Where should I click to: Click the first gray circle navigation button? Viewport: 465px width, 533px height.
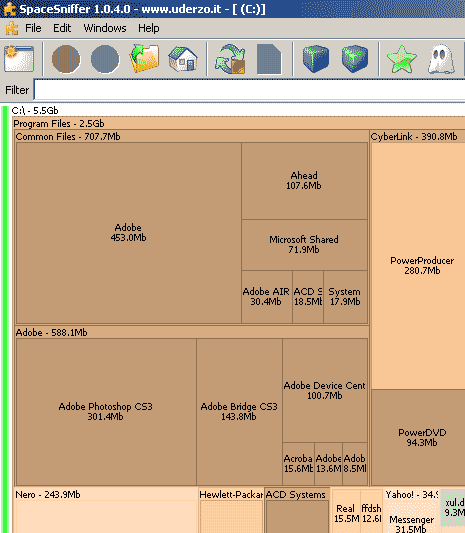point(66,59)
